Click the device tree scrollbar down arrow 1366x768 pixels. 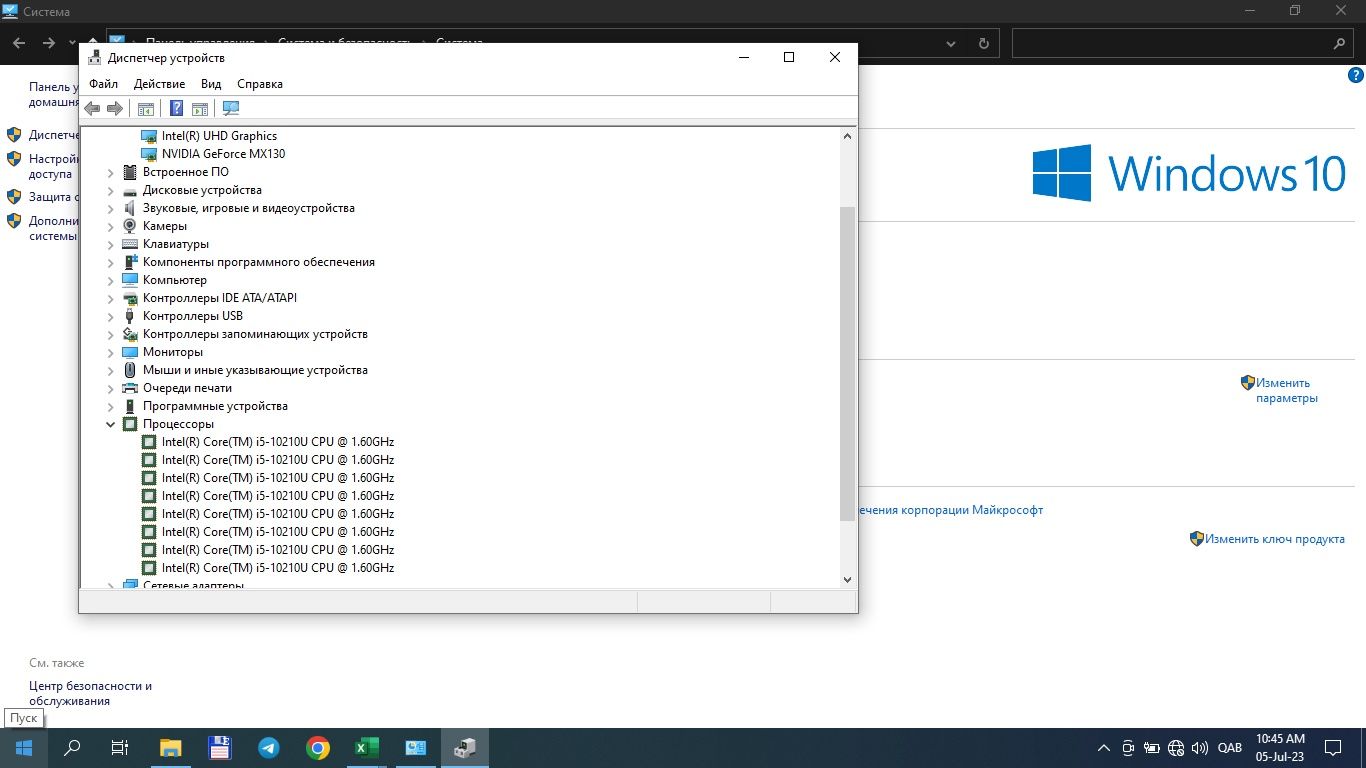point(847,579)
